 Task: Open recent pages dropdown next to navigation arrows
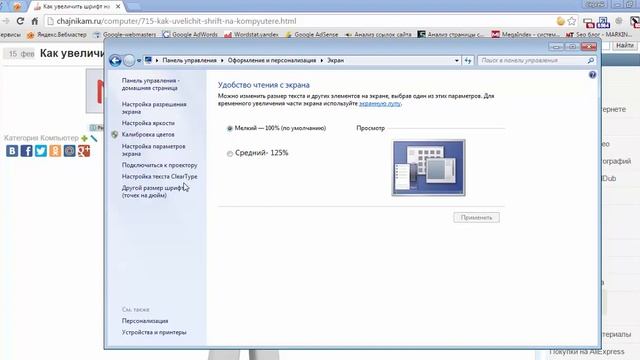point(139,61)
